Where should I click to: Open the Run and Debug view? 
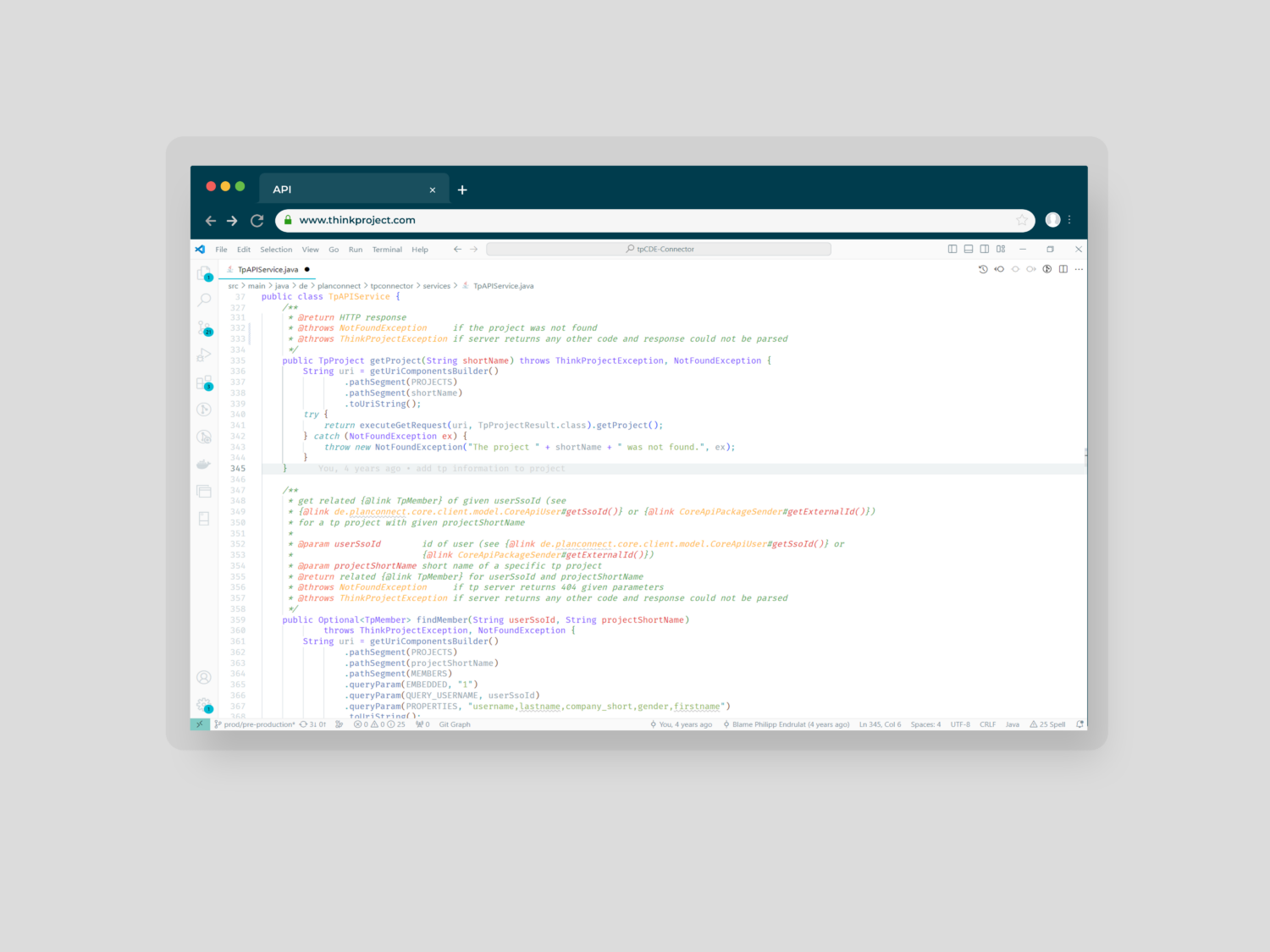coord(204,355)
